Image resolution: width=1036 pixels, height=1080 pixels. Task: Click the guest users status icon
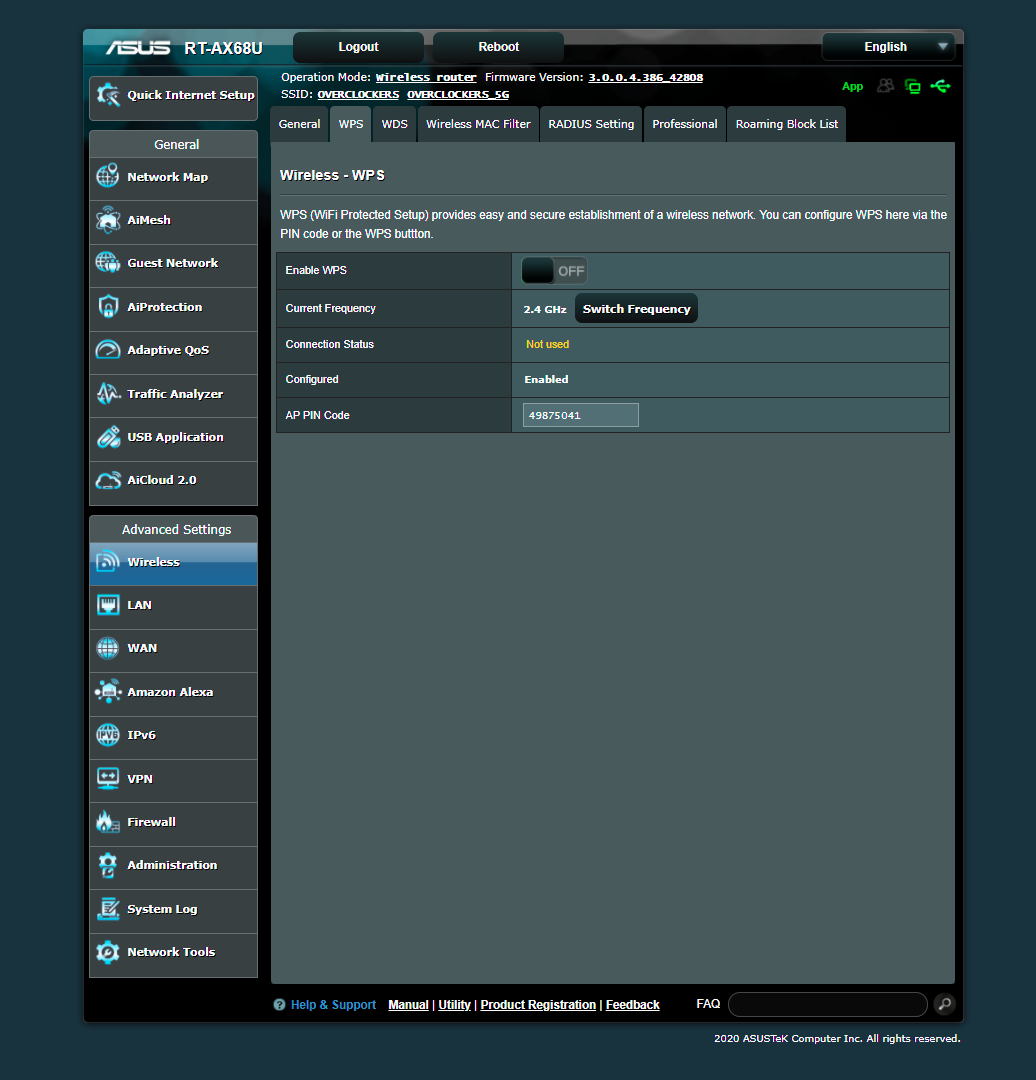885,85
